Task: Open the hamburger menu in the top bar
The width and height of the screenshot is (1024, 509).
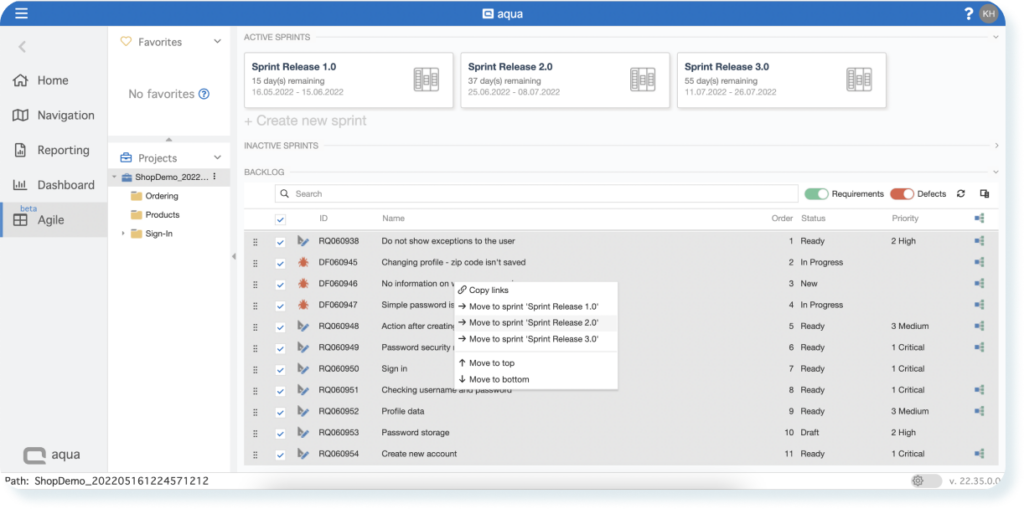Action: 22,14
